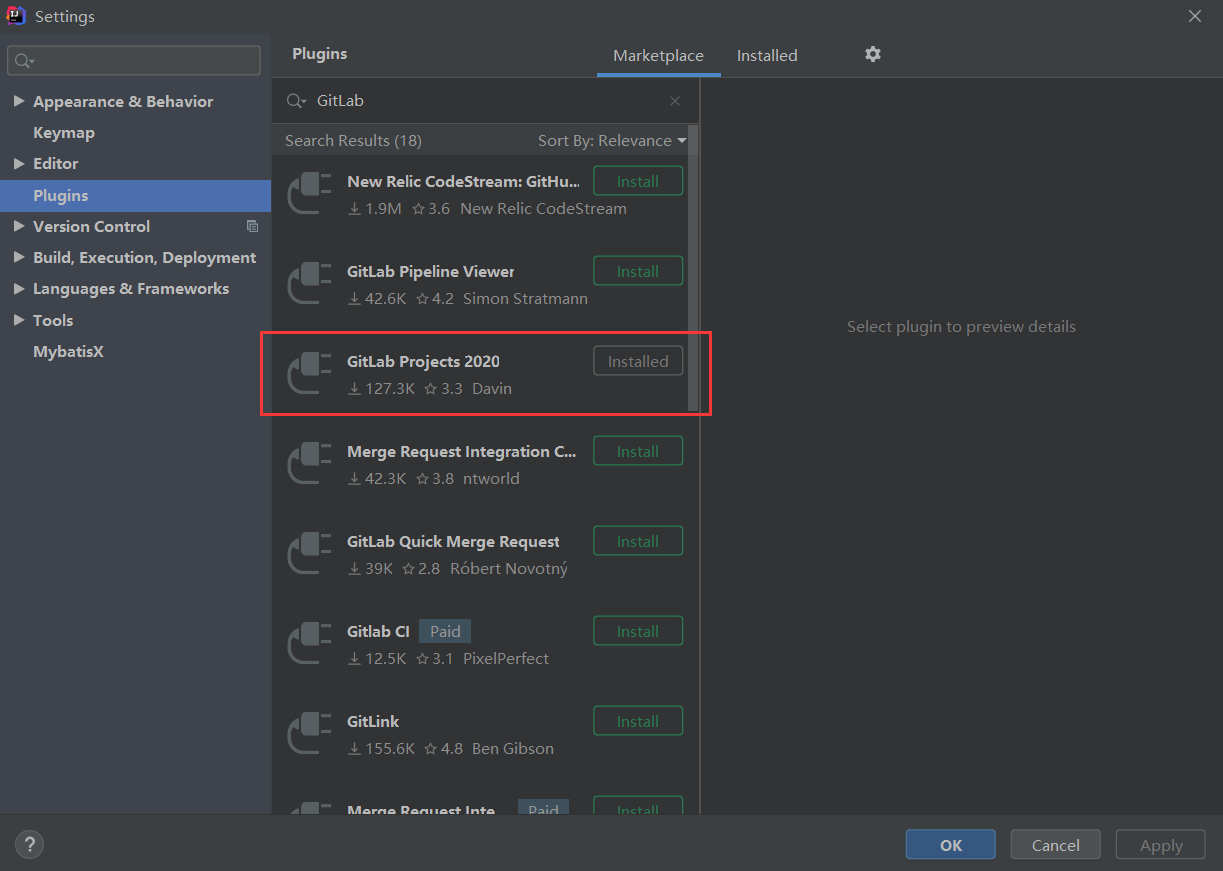Click the IntelliJ logo in title bar
Screen dimensions: 1223x871
[x=16, y=16]
